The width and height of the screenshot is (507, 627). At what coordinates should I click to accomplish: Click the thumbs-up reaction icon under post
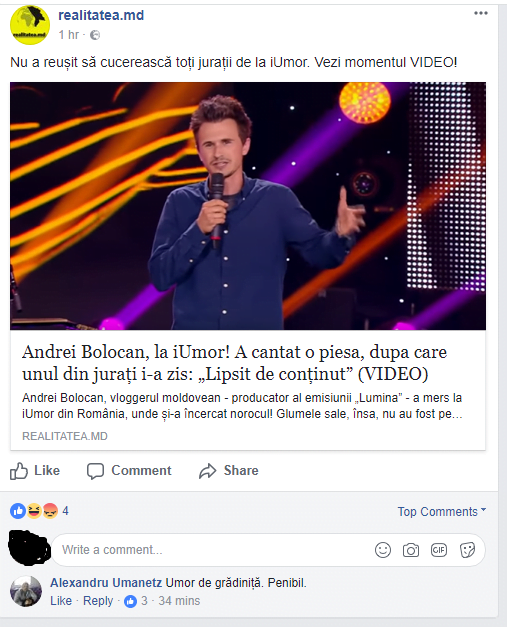[18, 511]
